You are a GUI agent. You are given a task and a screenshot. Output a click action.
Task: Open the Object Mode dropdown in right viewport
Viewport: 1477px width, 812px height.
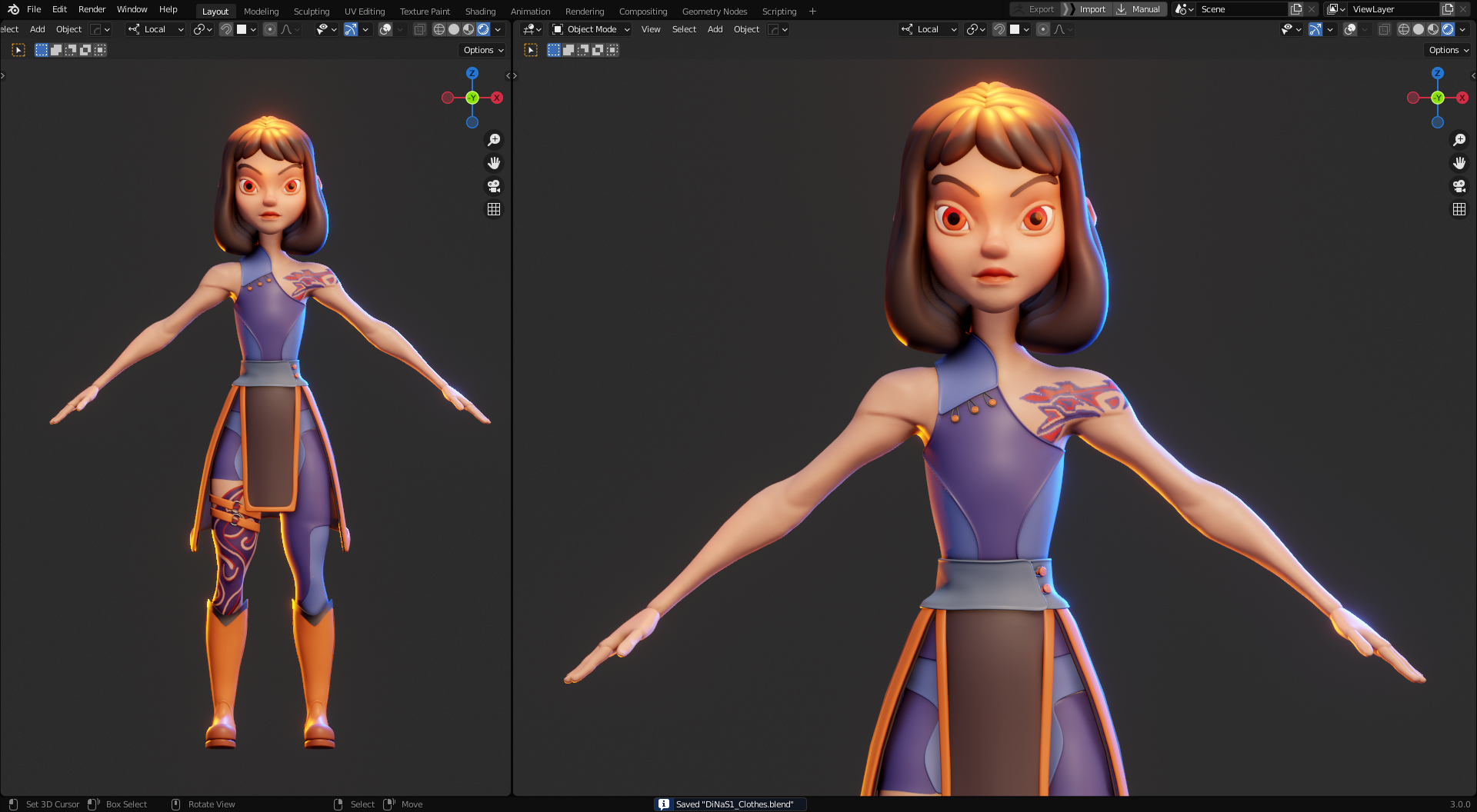coord(591,29)
